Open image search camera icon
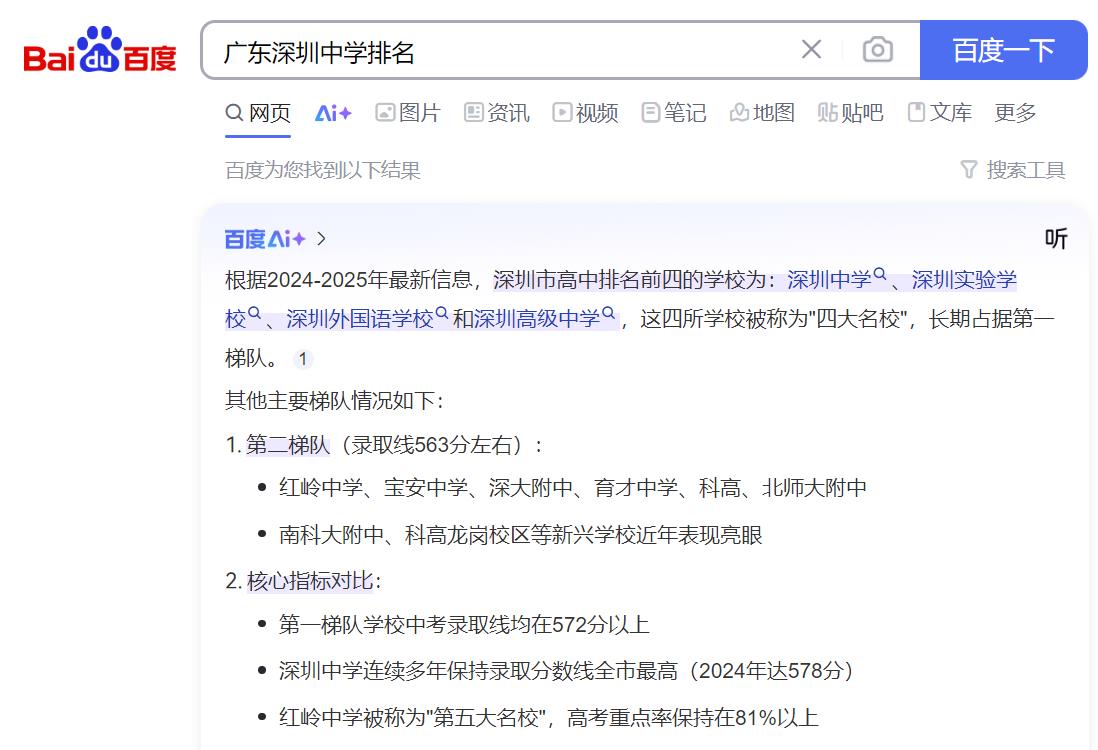Viewport: 1098px width, 750px height. coord(877,50)
